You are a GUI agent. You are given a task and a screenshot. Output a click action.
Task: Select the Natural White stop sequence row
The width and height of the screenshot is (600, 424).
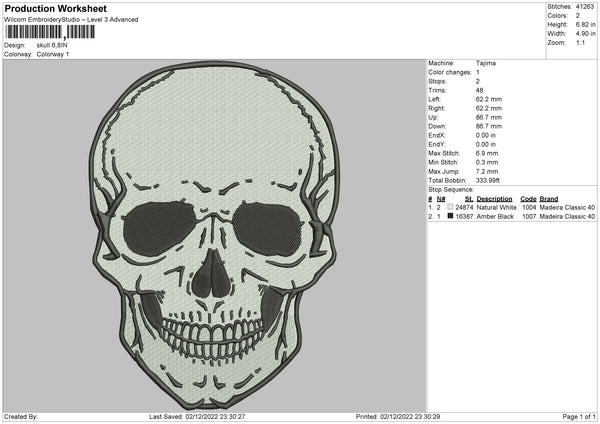[x=512, y=208]
